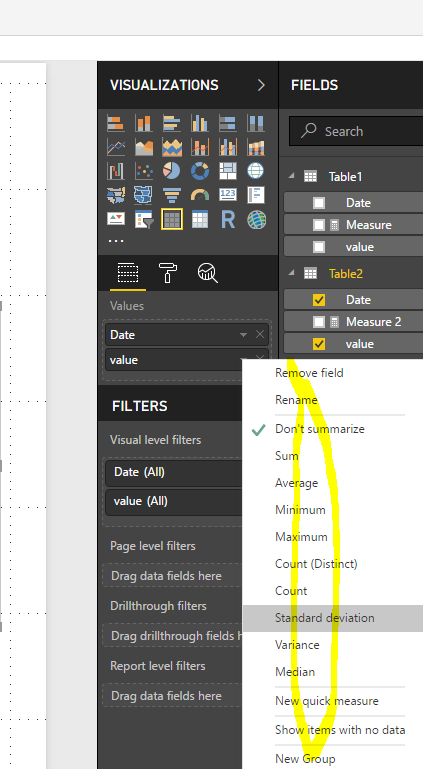Select the Shape map visual
The width and height of the screenshot is (423, 769).
click(x=144, y=195)
